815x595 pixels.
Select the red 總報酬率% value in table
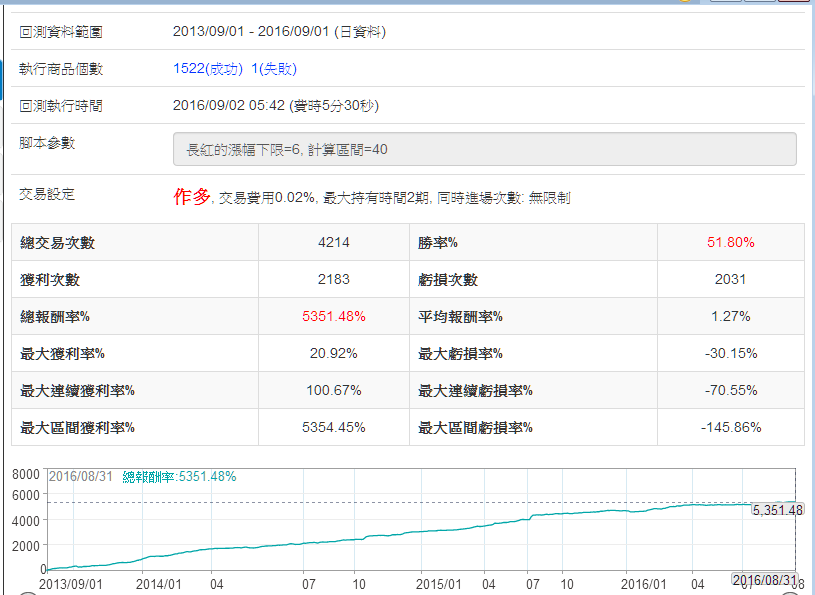pyautogui.click(x=333, y=317)
